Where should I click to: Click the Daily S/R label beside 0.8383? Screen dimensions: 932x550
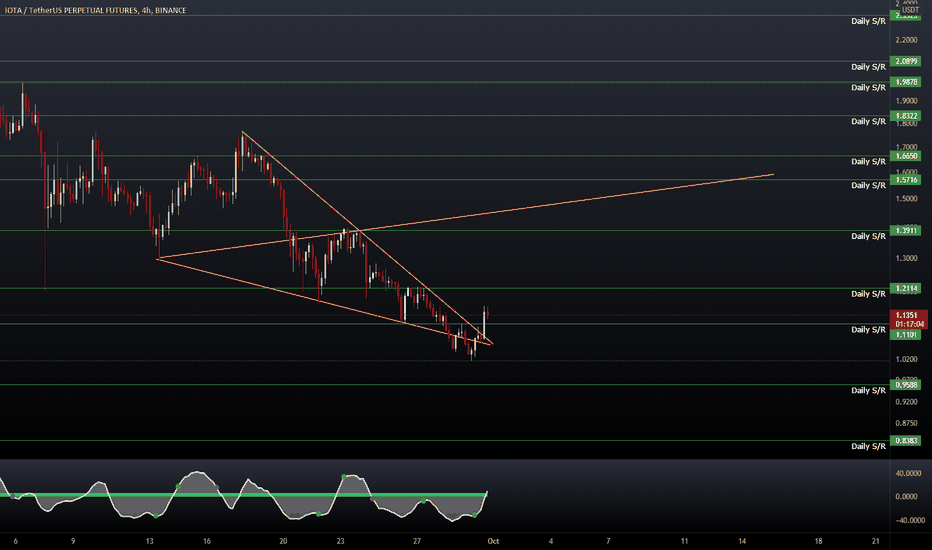[x=868, y=446]
